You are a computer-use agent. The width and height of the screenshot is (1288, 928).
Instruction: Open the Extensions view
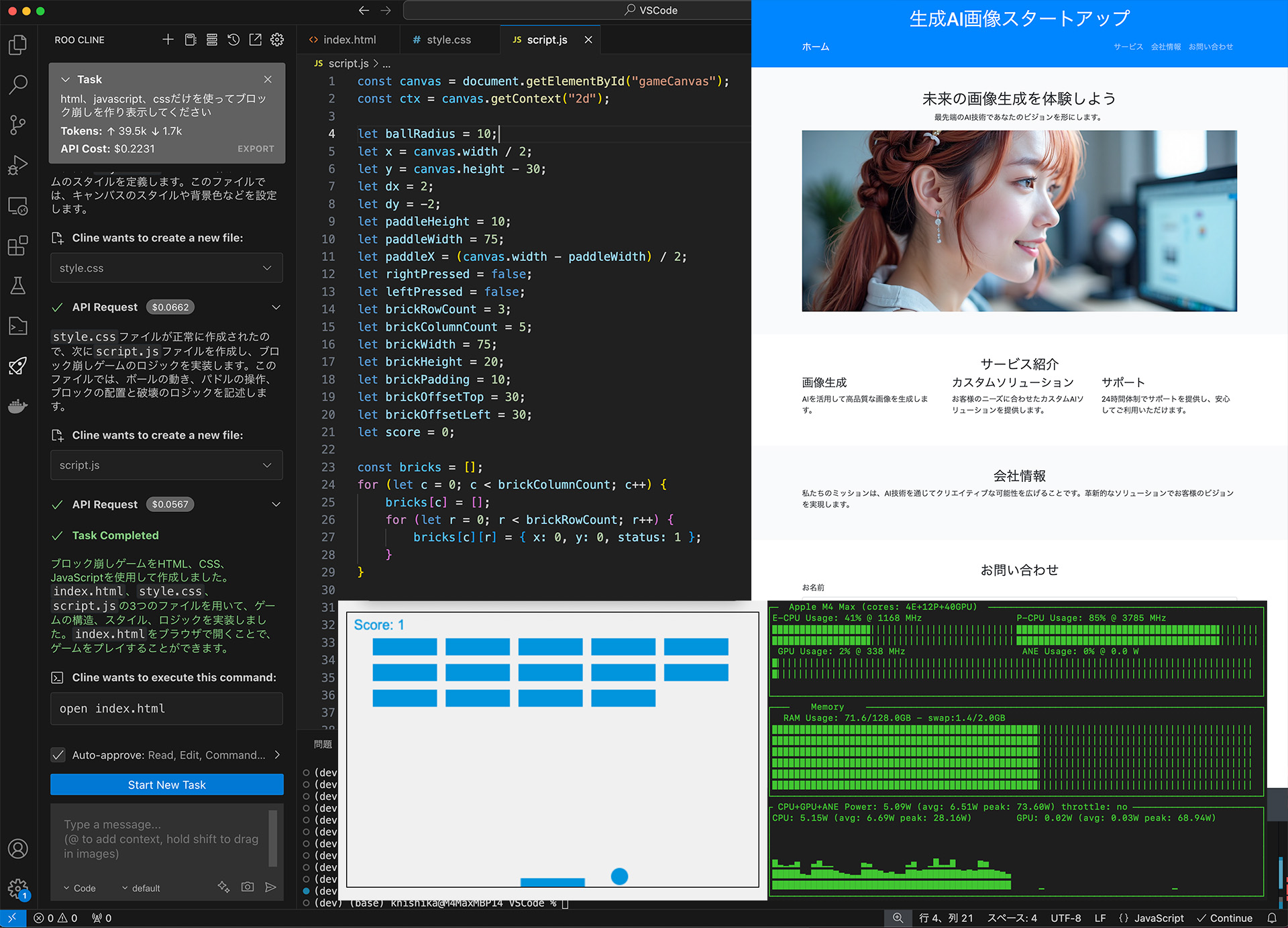tap(18, 246)
